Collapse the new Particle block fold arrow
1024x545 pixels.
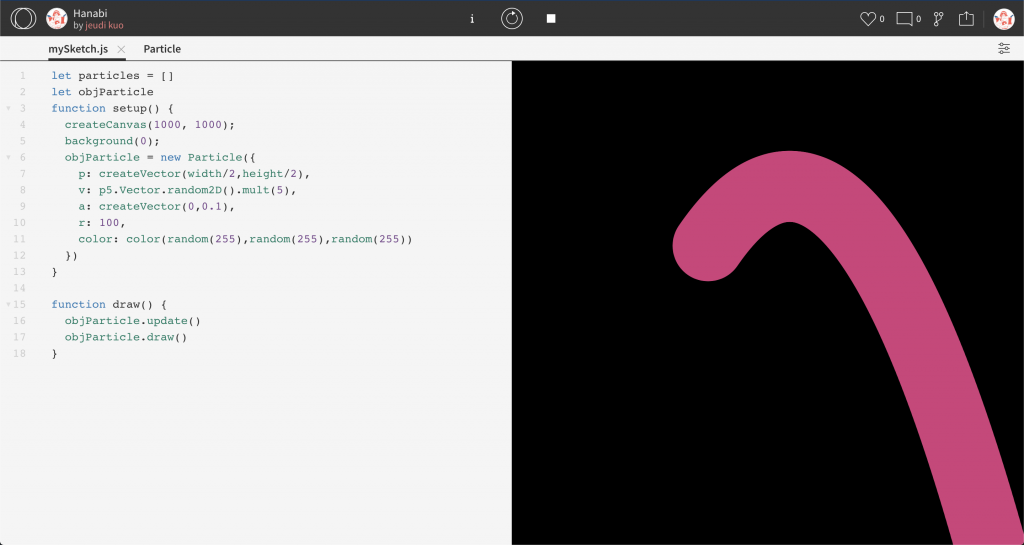pos(8,157)
